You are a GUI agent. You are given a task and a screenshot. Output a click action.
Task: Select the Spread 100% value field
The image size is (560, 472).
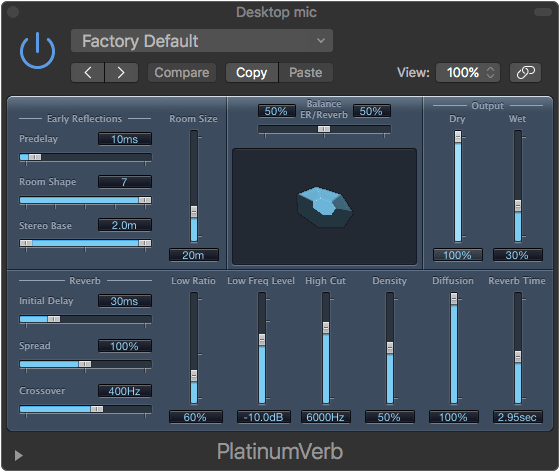click(x=125, y=346)
